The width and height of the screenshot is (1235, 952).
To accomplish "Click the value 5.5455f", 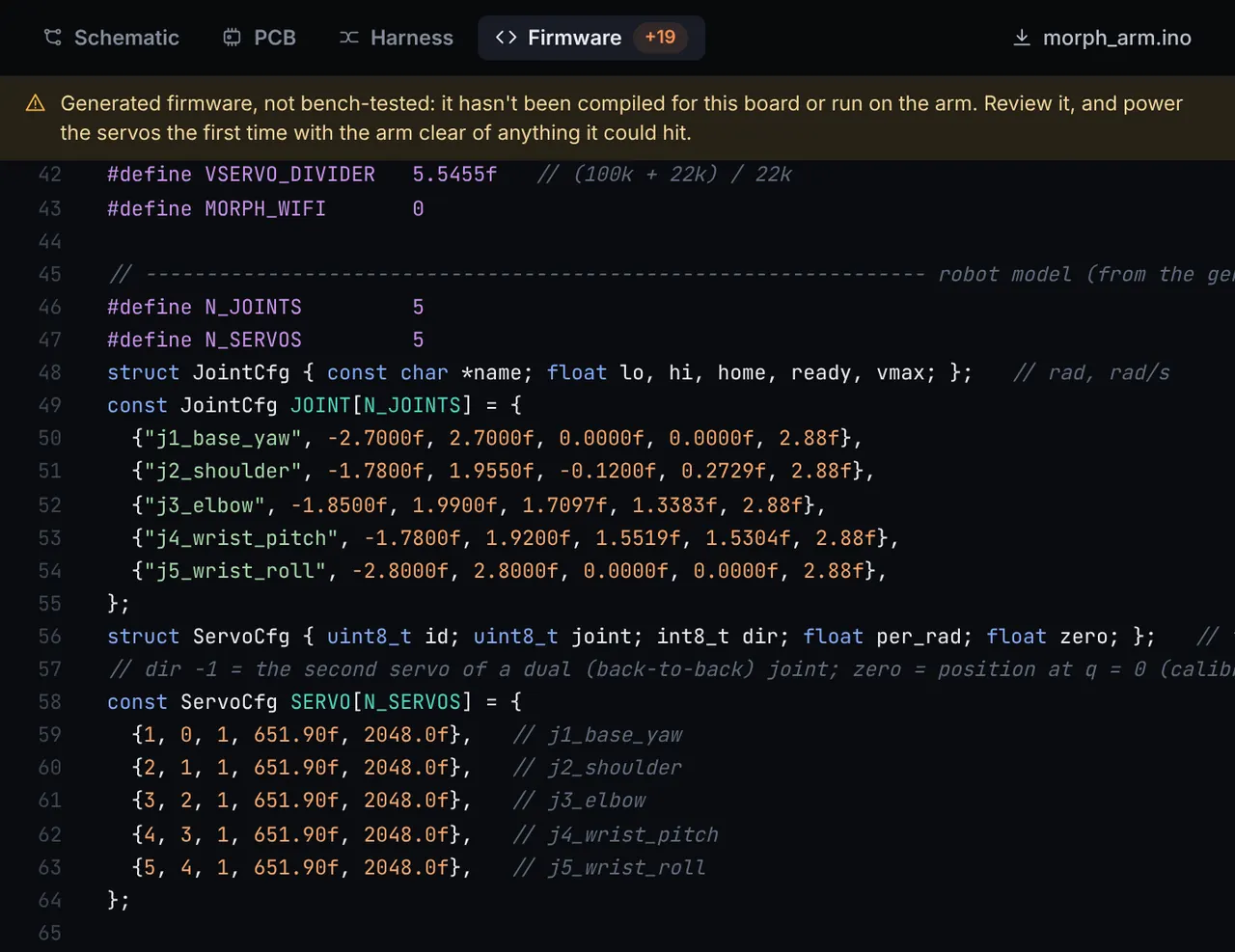I will [454, 175].
